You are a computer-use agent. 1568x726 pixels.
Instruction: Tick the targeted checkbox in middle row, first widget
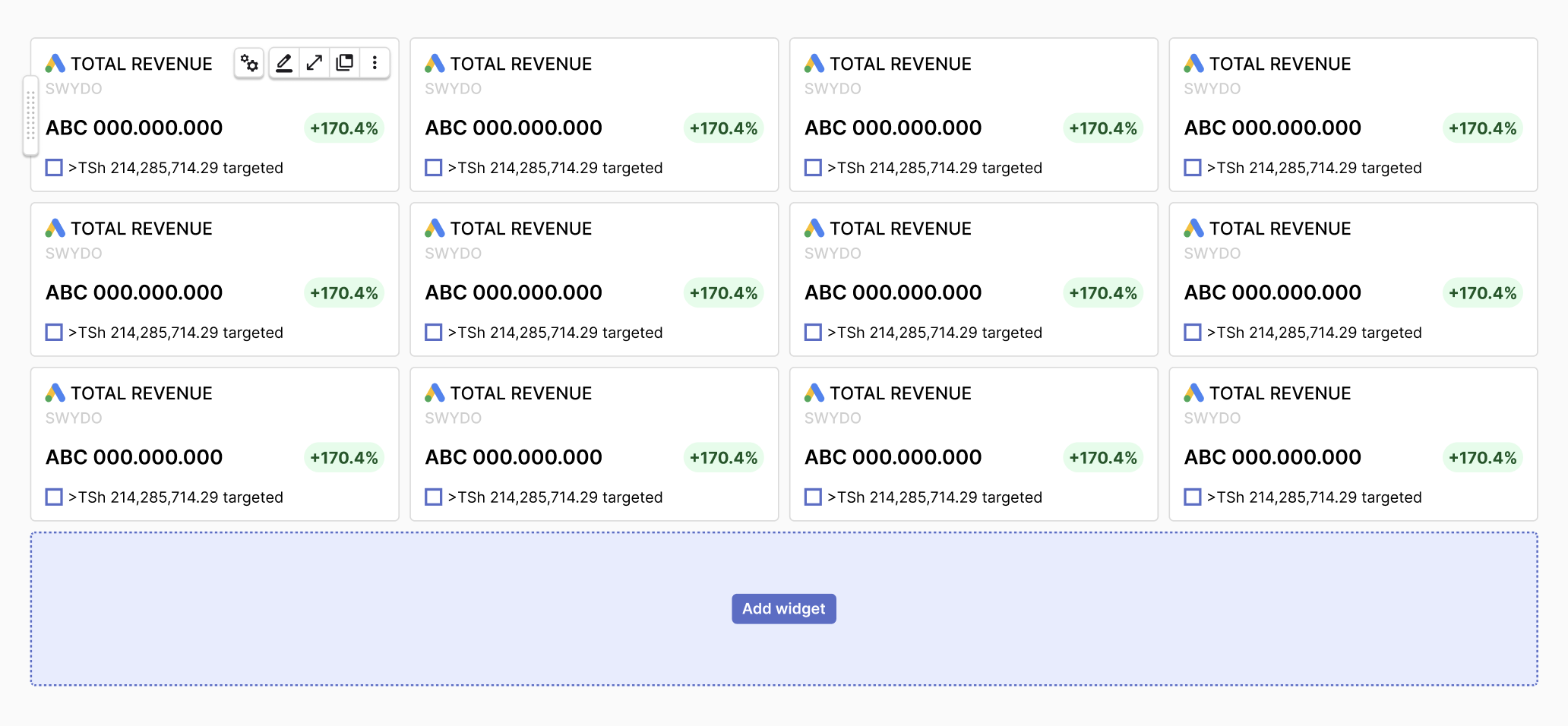click(x=54, y=332)
